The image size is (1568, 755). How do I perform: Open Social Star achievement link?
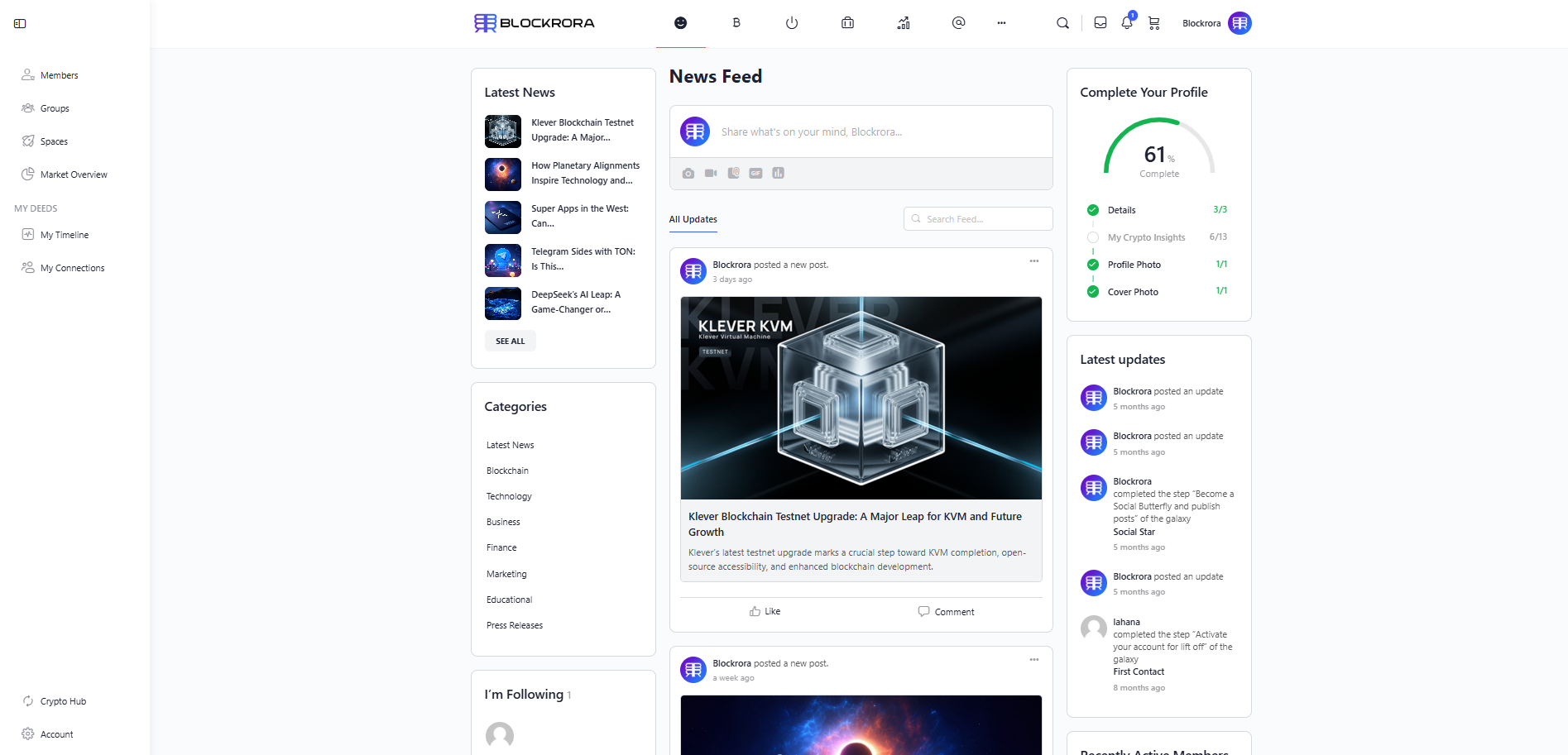pyautogui.click(x=1134, y=533)
